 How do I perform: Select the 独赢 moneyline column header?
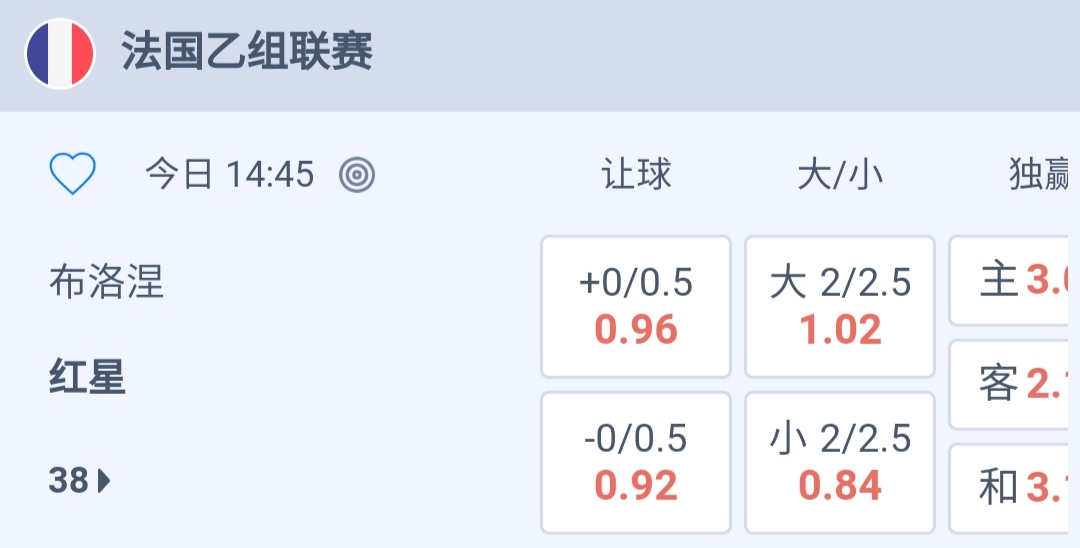pos(1040,175)
